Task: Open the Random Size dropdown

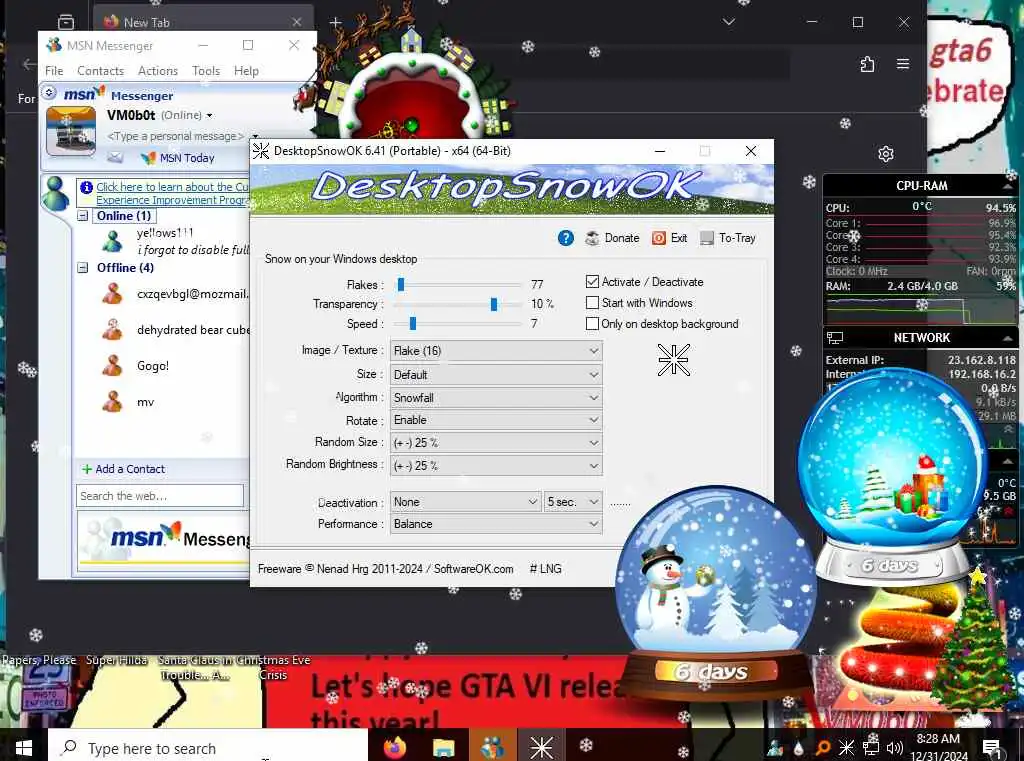Action: (x=496, y=442)
